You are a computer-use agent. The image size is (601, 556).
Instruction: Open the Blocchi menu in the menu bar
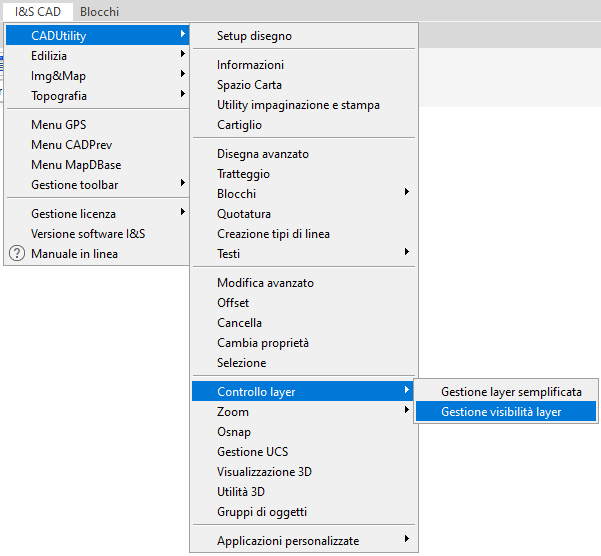(99, 11)
